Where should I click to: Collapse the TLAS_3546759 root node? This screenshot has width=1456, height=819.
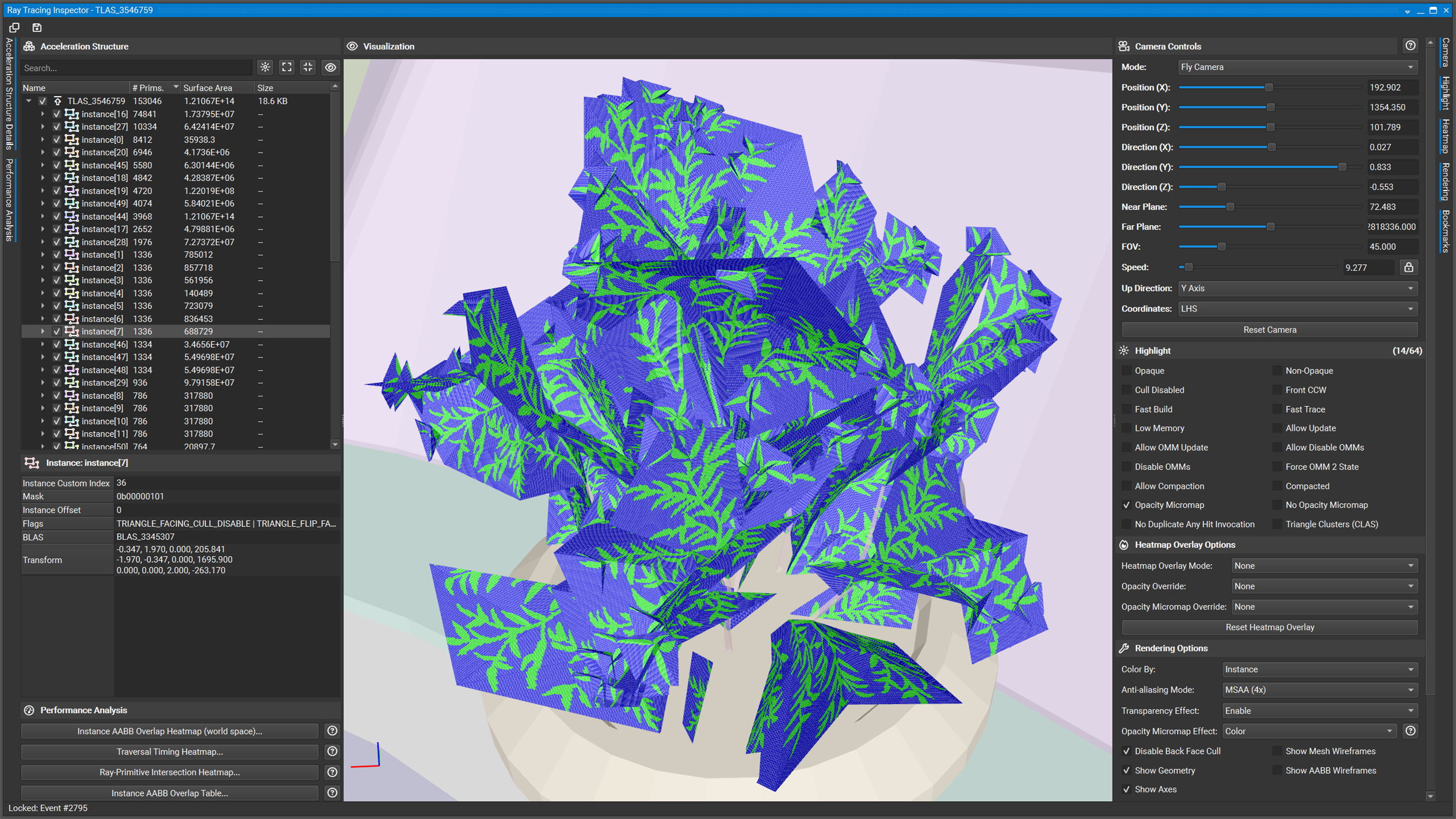[29, 101]
